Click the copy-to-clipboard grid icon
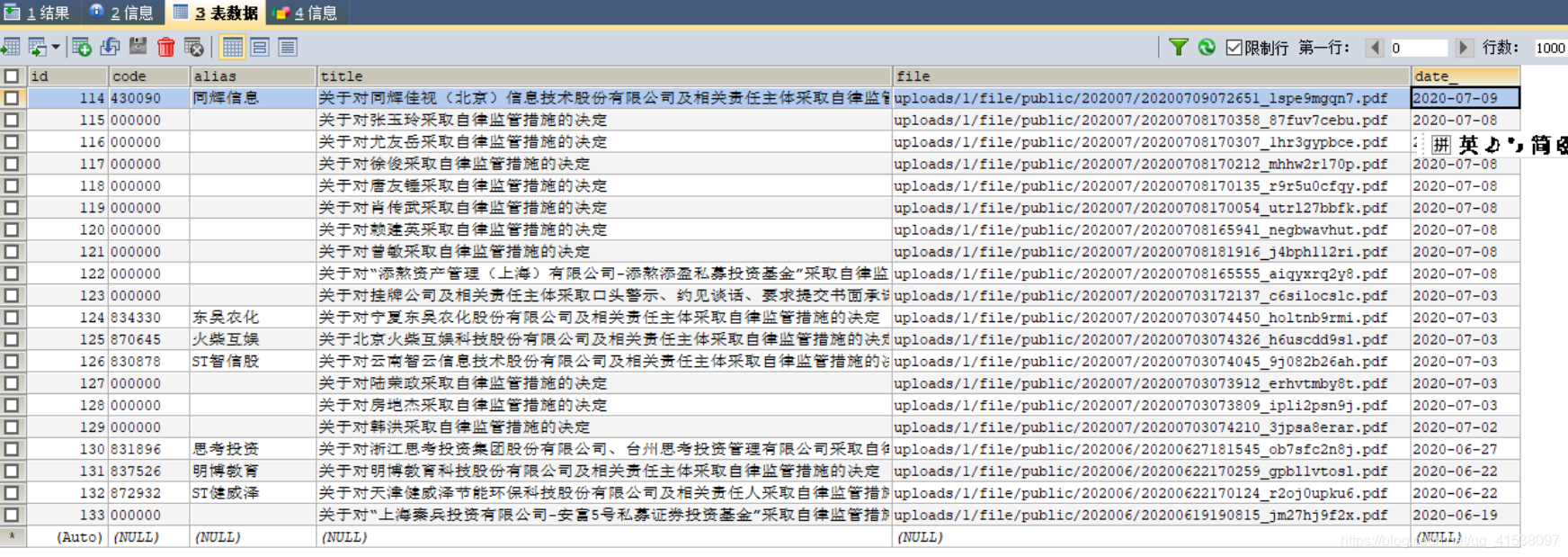 38,47
